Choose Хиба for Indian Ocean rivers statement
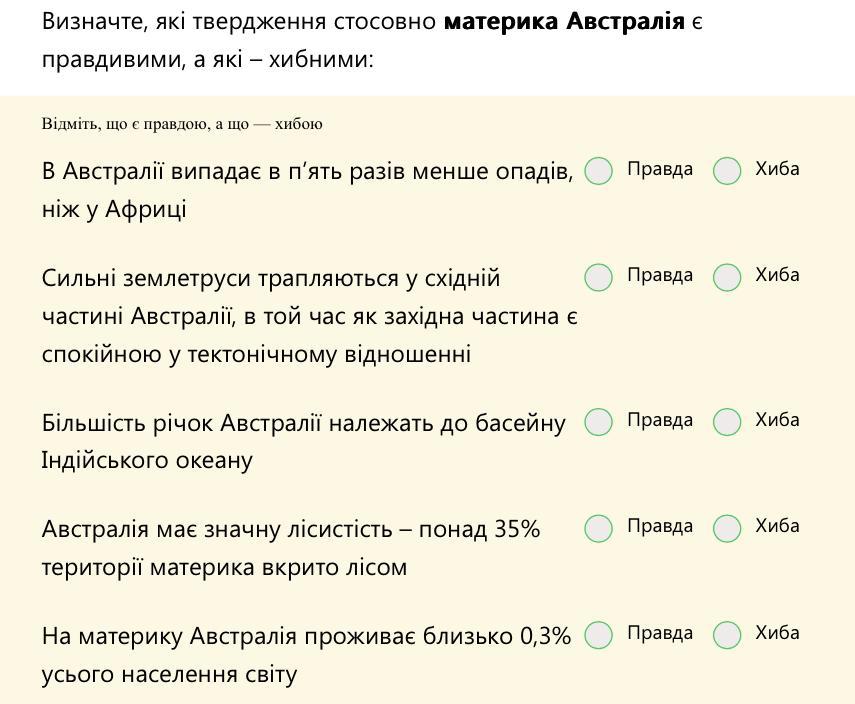The image size is (855, 704). tap(727, 422)
